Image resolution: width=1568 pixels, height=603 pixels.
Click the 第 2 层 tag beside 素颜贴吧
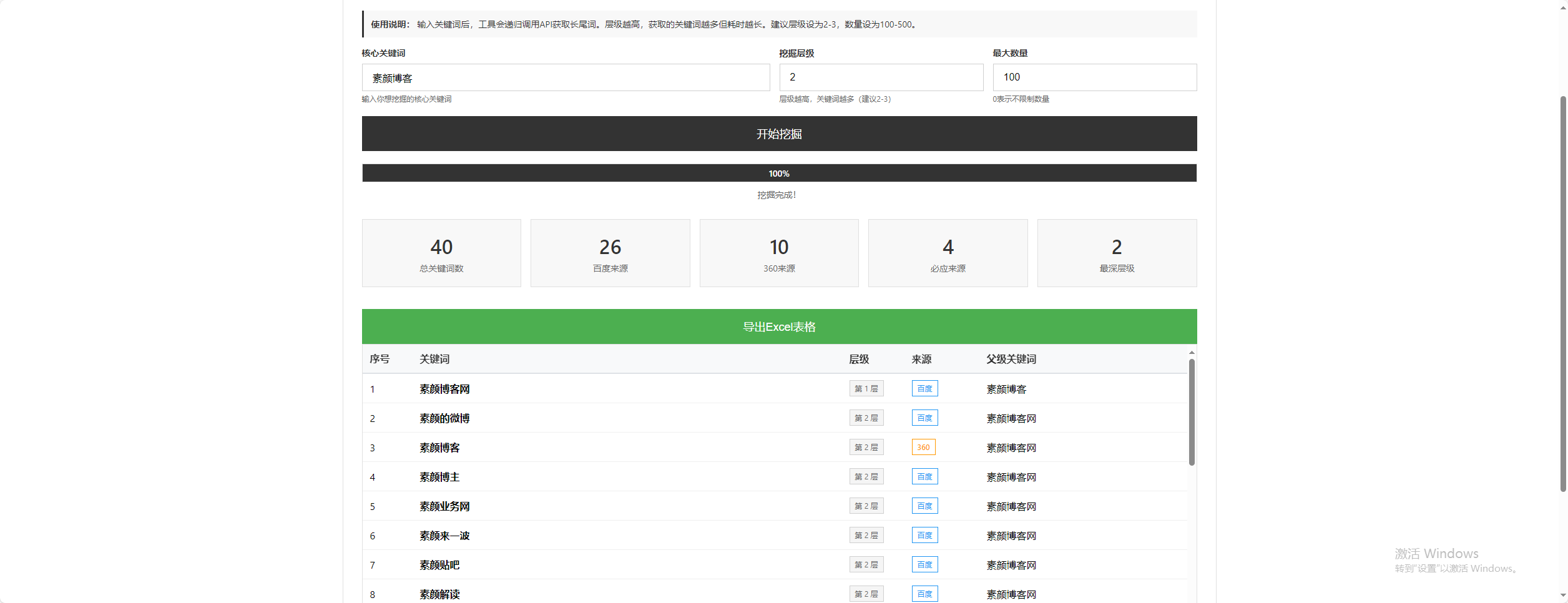[x=866, y=564]
